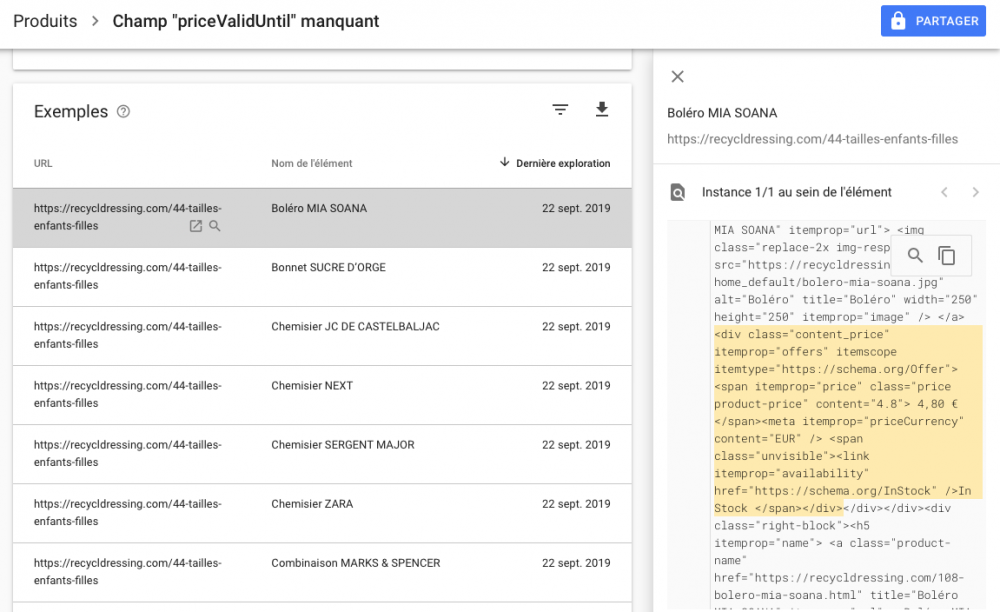The height and width of the screenshot is (612, 1000).
Task: Select the Bonnet SUCRE D'ORGE row
Action: (x=322, y=277)
